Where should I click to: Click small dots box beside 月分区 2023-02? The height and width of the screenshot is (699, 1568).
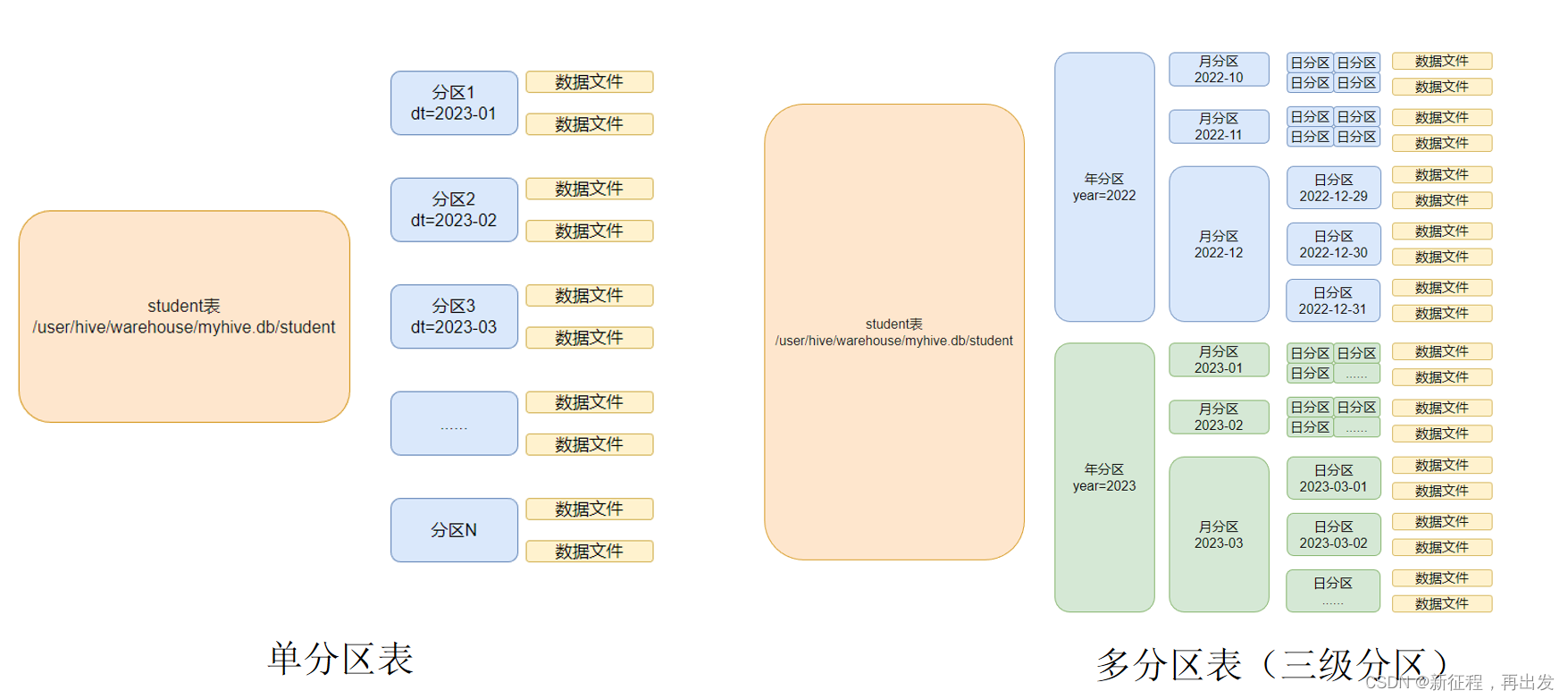(x=1356, y=428)
